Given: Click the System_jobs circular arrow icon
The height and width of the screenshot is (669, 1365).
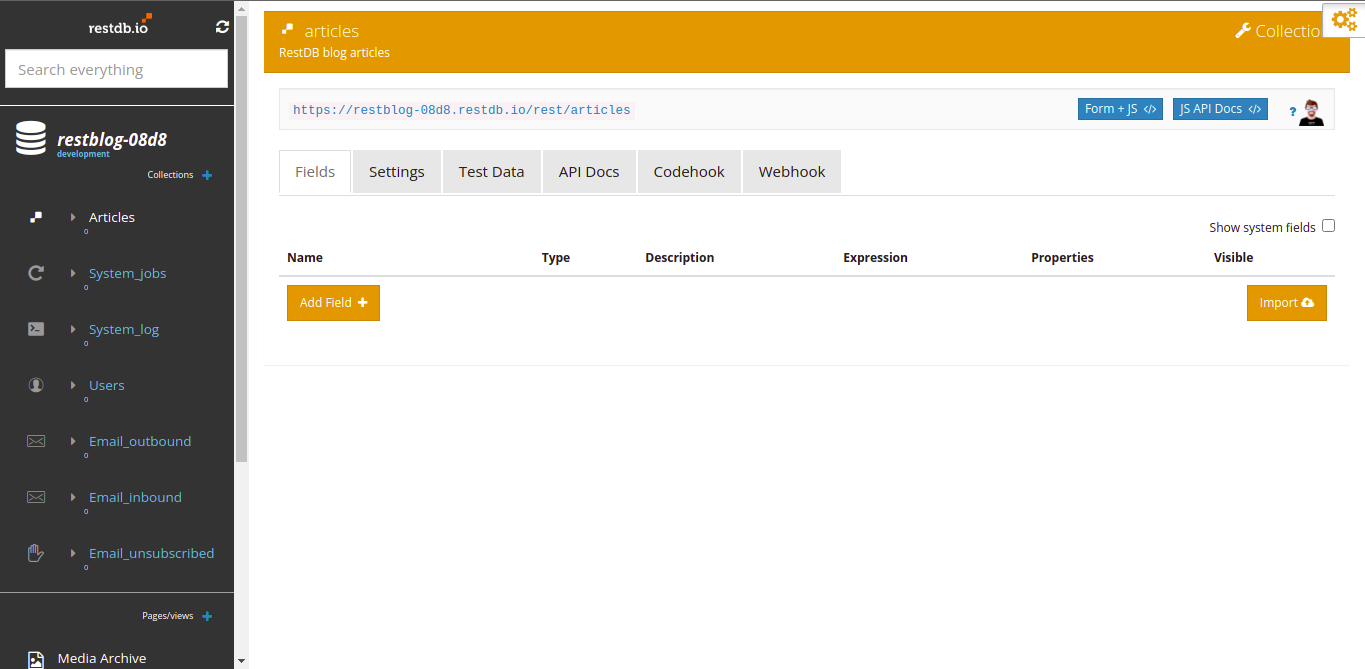Looking at the screenshot, I should (x=36, y=273).
